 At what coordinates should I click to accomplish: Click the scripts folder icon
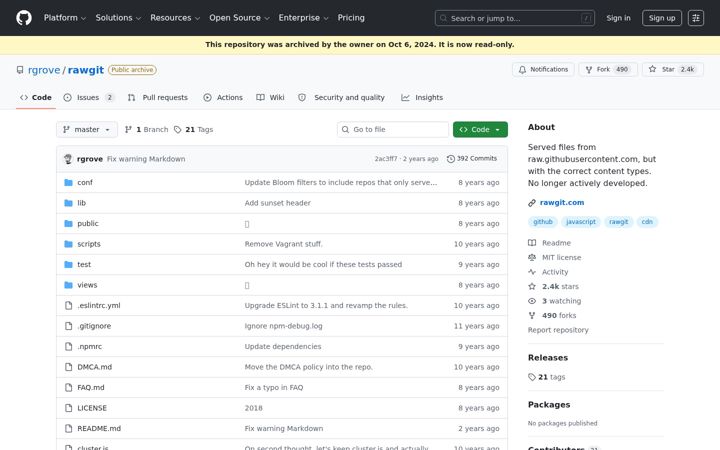click(68, 244)
